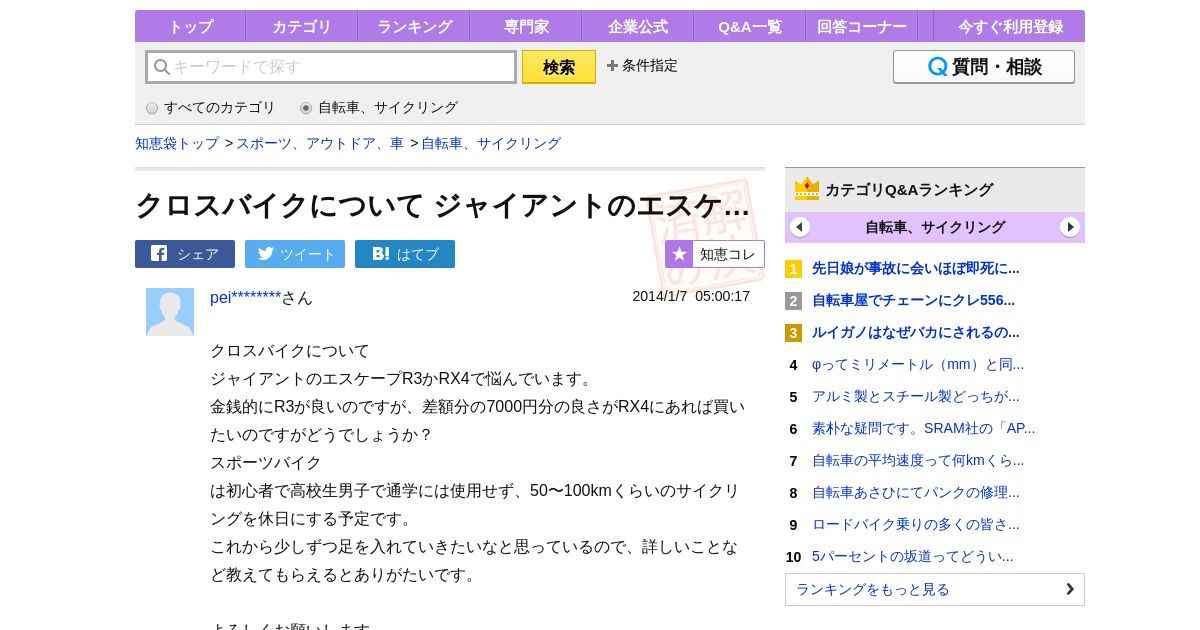Click the yellow 検索 button

[x=559, y=67]
